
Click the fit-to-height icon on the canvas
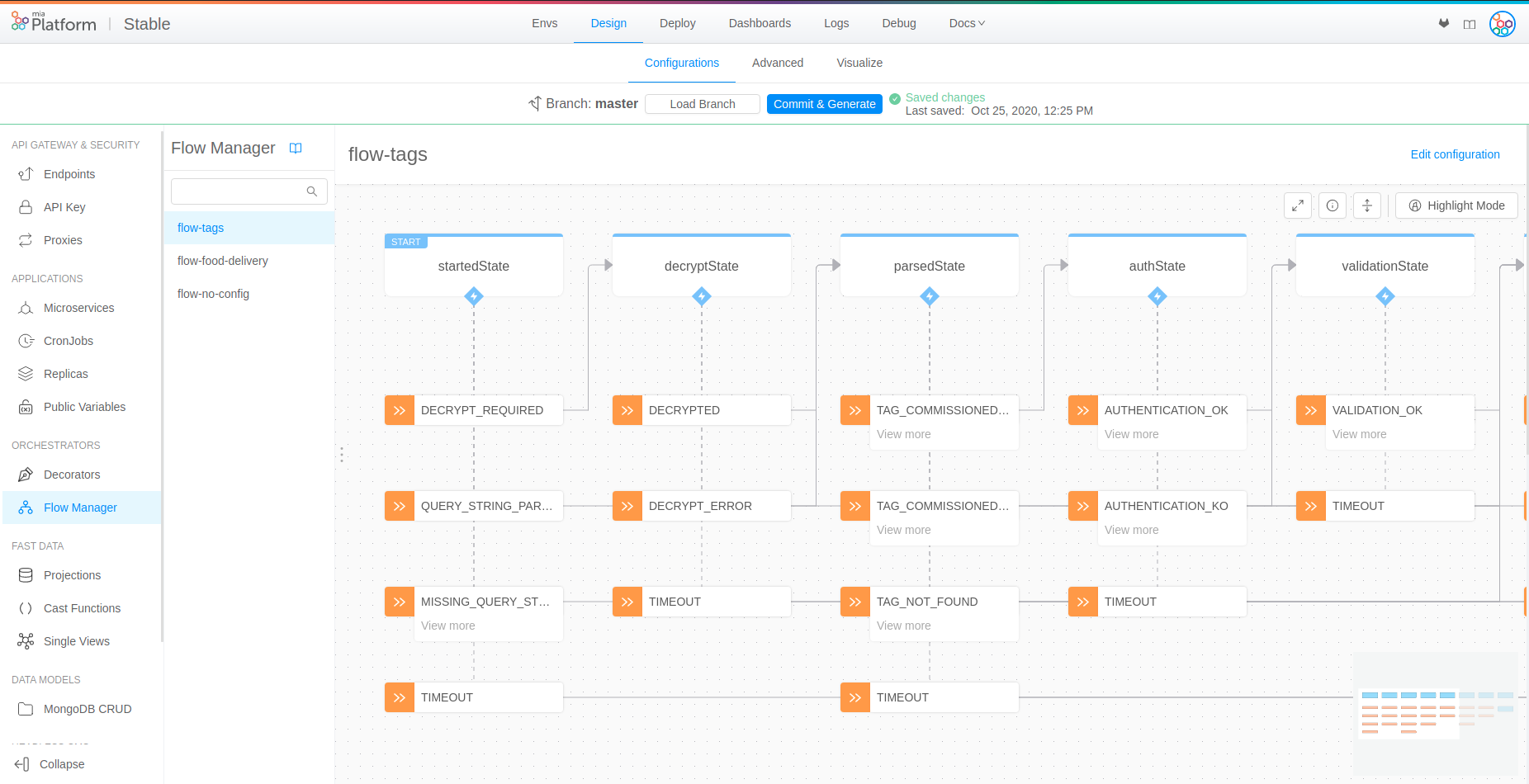point(1366,205)
